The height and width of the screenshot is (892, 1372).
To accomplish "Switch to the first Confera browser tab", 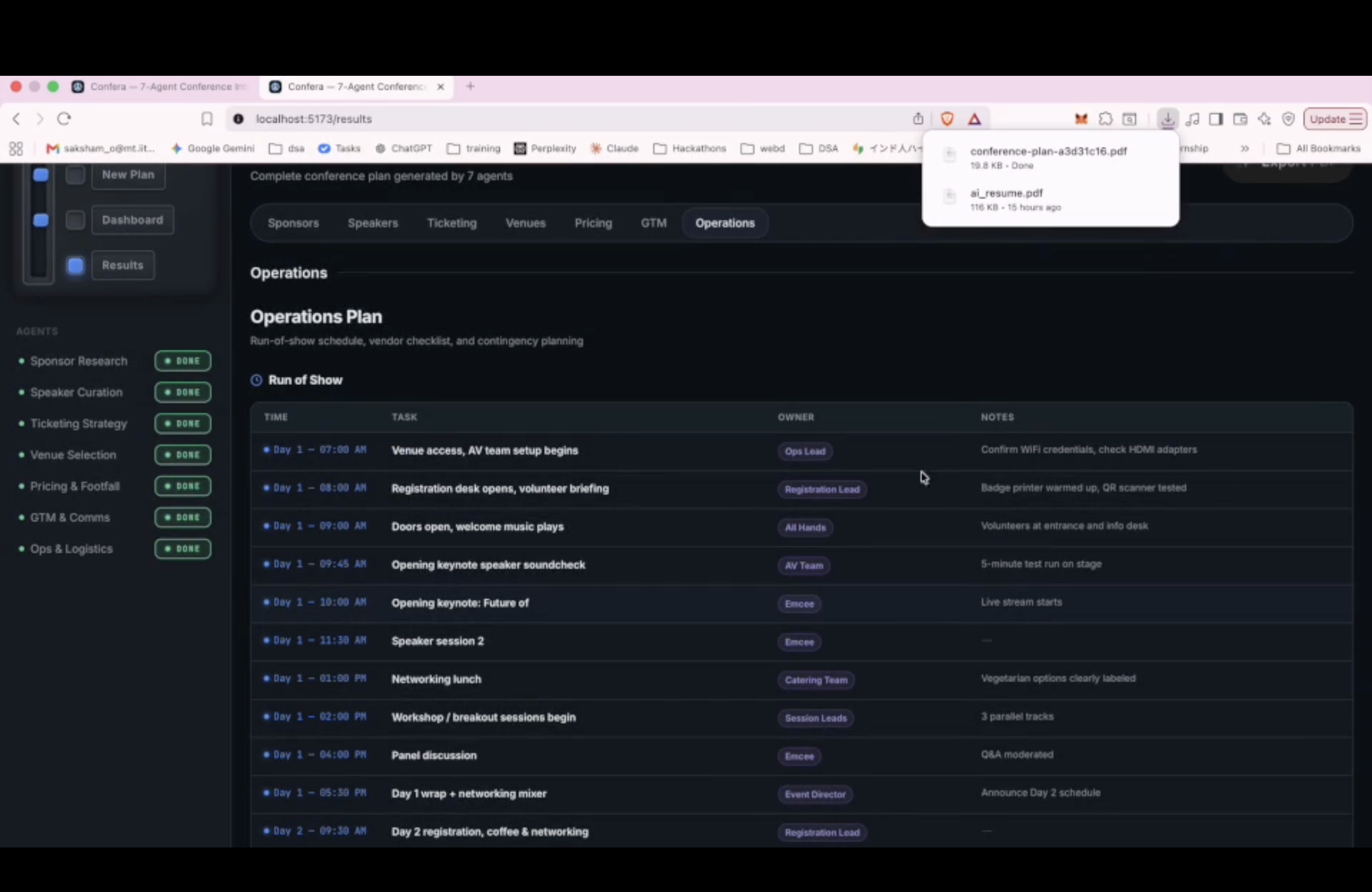I will [160, 87].
